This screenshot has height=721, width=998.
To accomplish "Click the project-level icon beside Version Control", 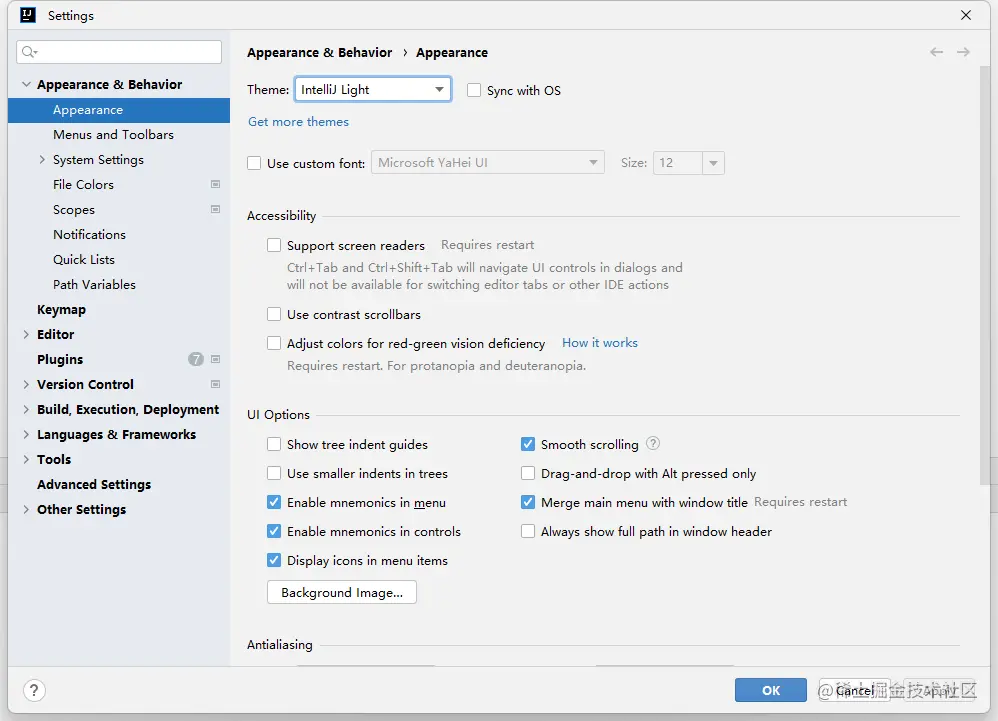I will (216, 384).
